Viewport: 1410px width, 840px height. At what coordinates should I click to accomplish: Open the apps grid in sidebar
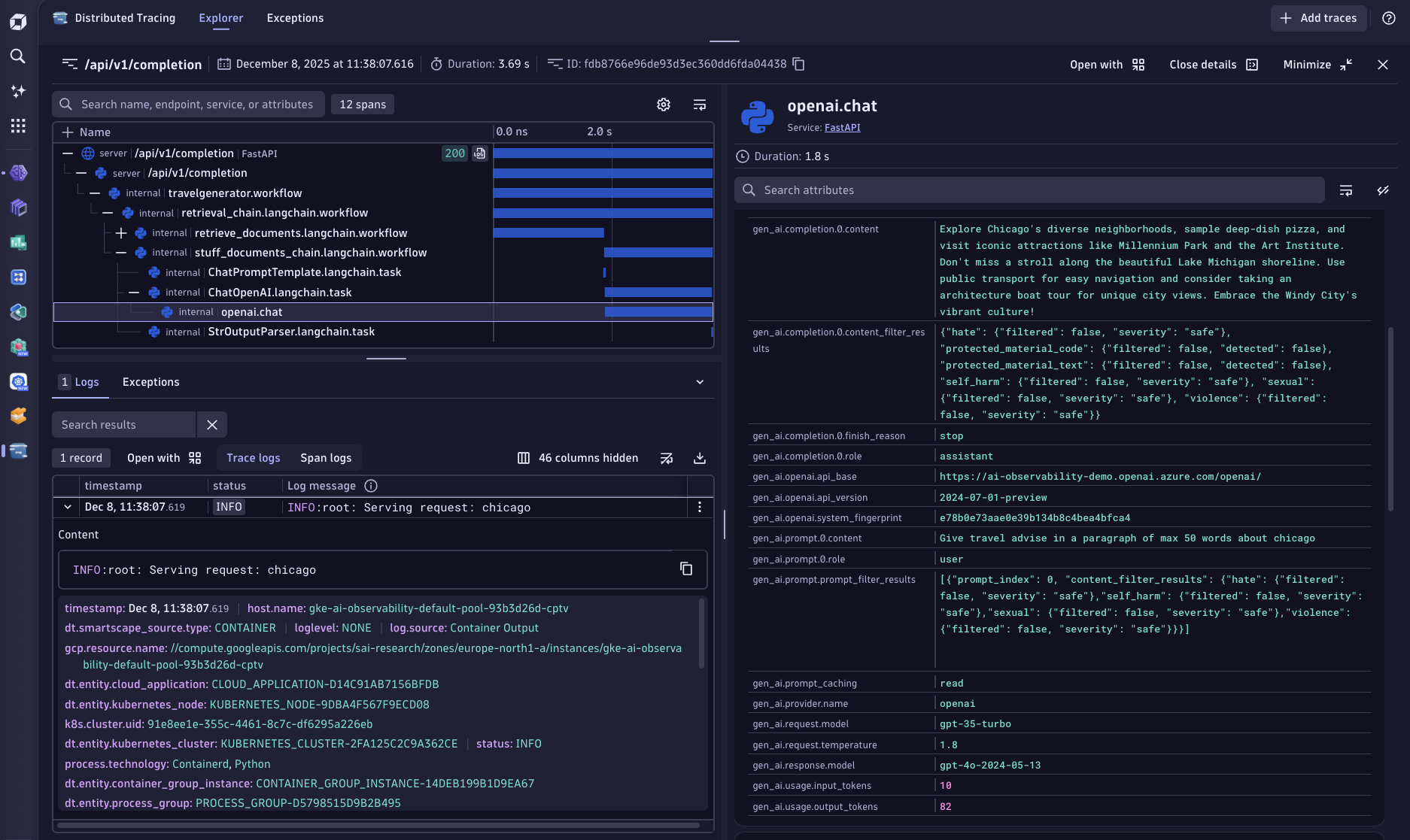[x=18, y=126]
